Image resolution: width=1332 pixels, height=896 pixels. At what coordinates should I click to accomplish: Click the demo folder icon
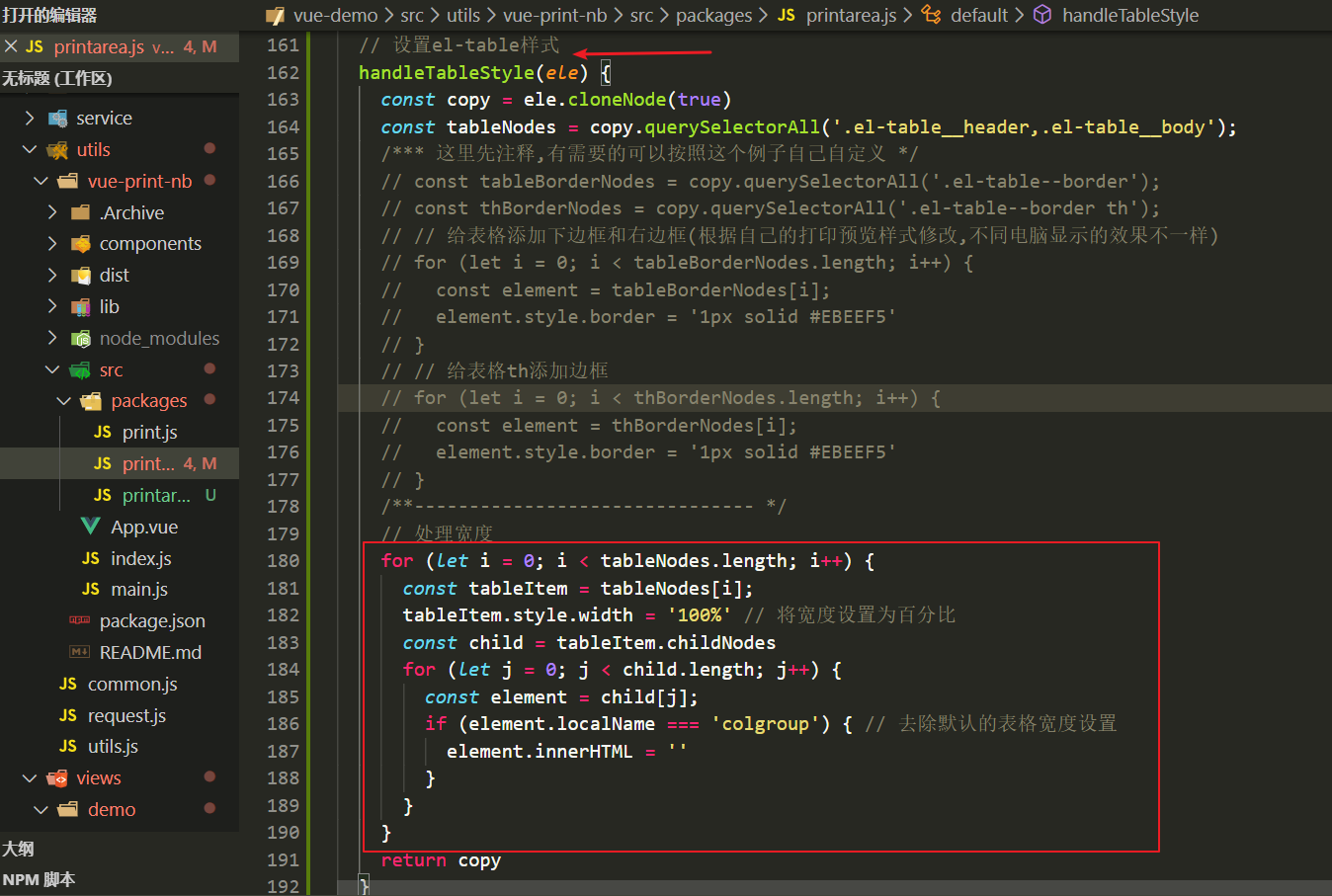[69, 809]
